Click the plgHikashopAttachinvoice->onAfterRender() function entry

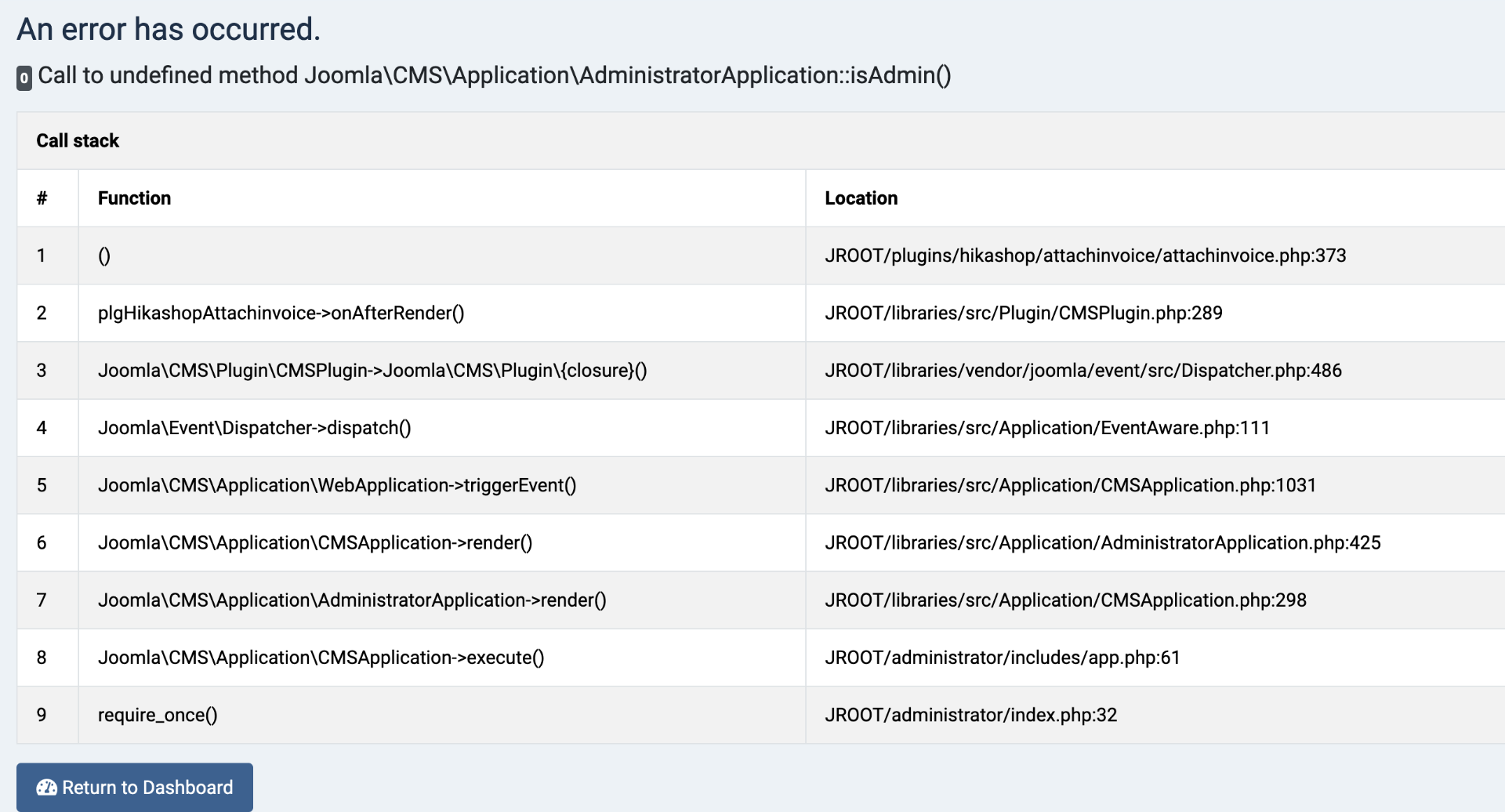pos(281,313)
